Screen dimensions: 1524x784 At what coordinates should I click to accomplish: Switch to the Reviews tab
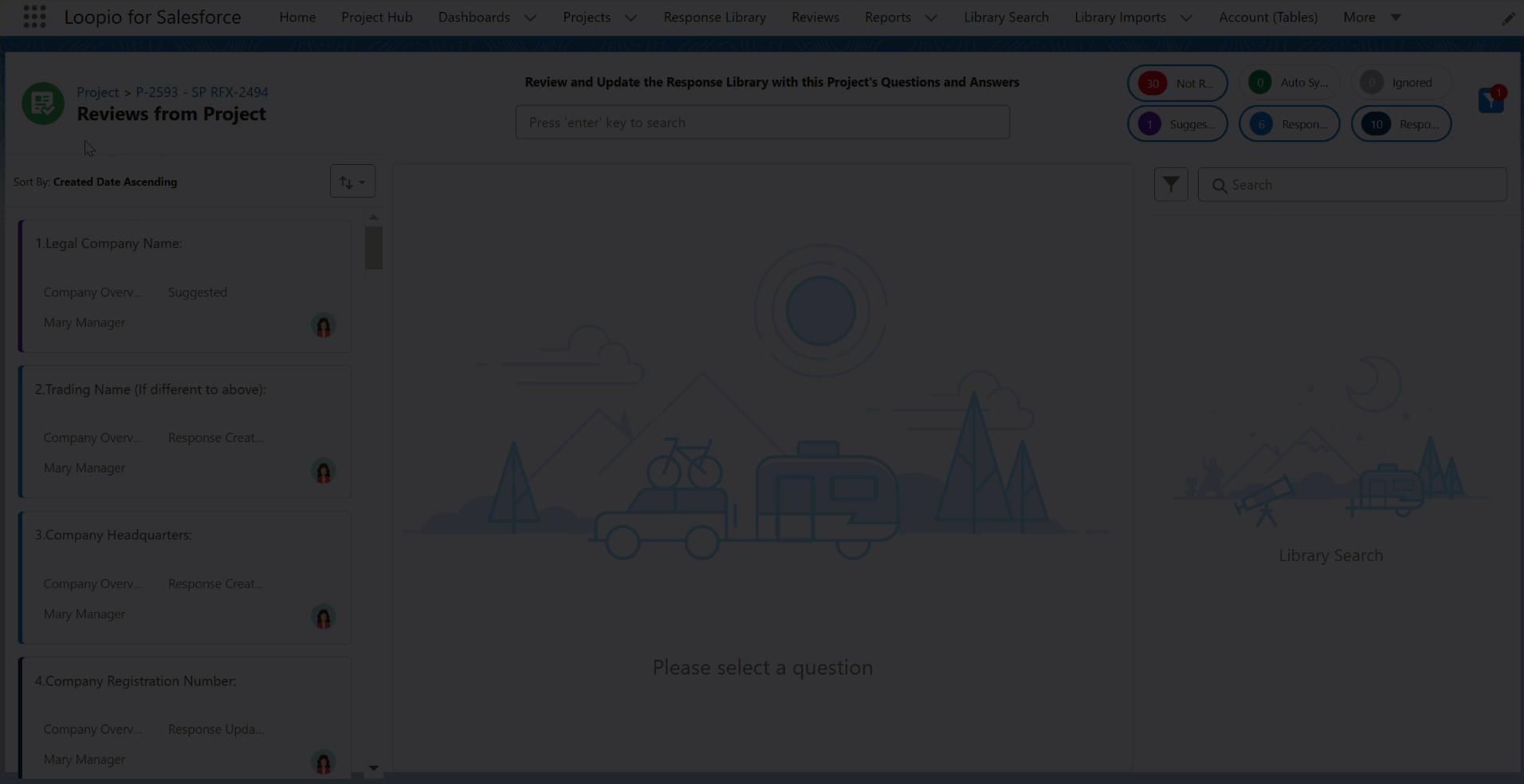[x=815, y=17]
